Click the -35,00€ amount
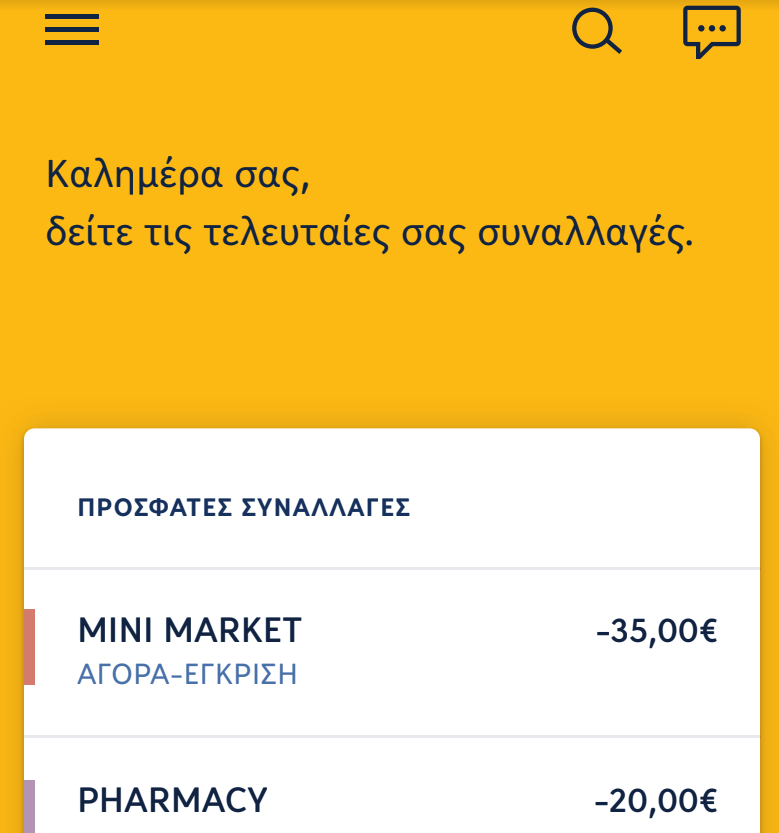This screenshot has width=779, height=833. click(656, 632)
